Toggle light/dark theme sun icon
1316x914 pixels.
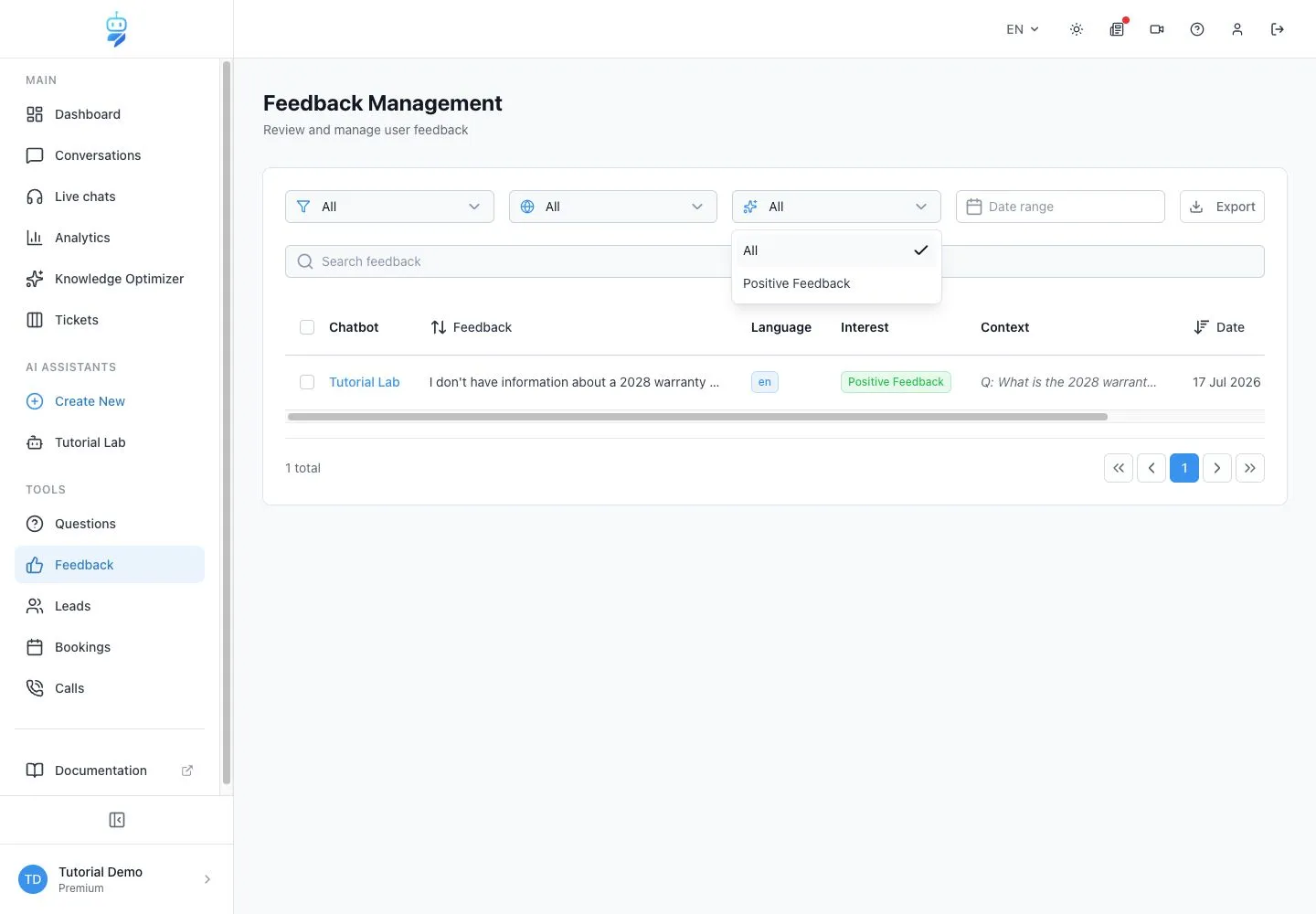point(1077,29)
